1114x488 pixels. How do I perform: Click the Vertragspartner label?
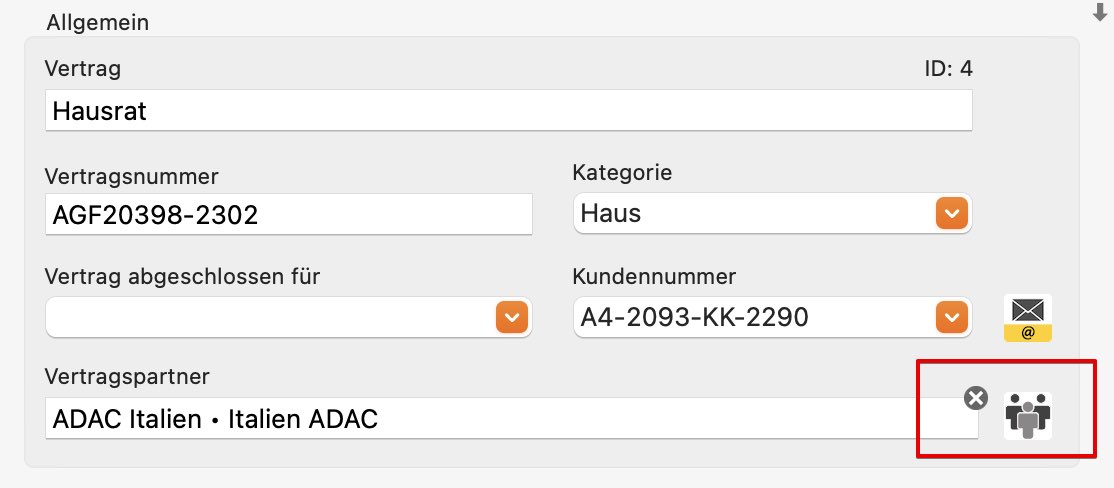point(127,377)
